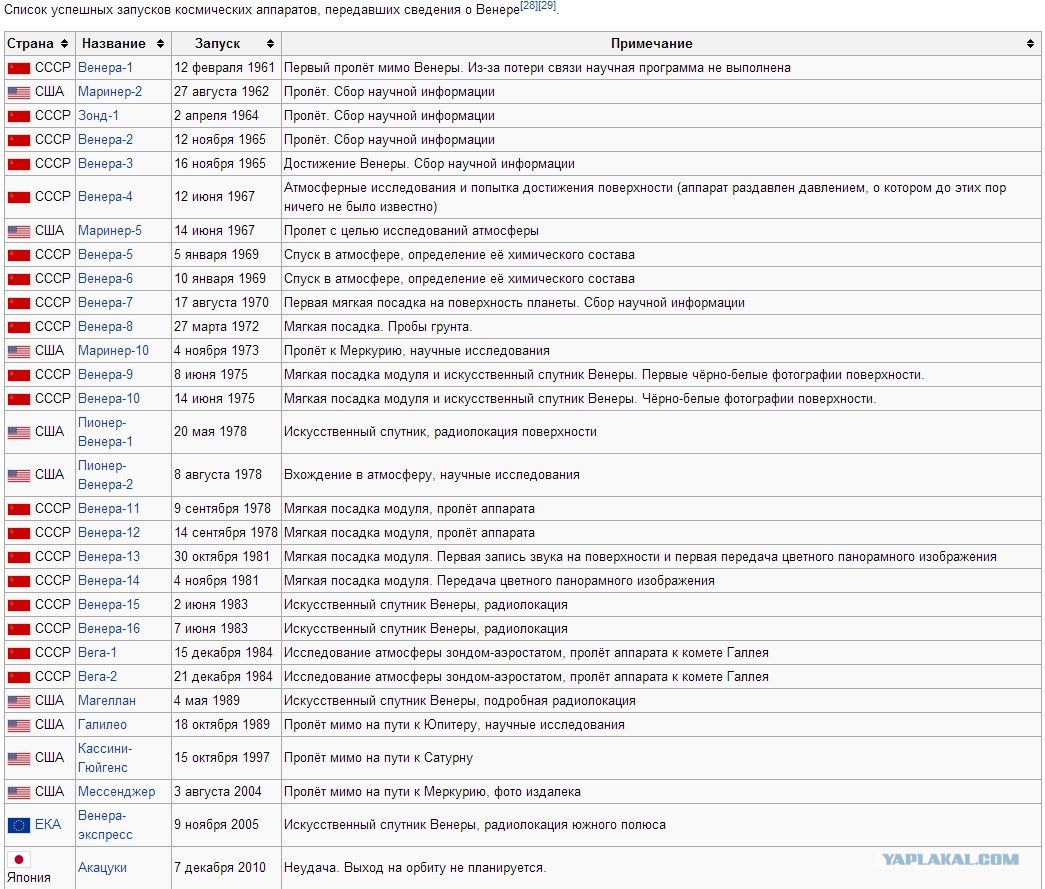Click USSR flag in Венера-16 row

19,629
